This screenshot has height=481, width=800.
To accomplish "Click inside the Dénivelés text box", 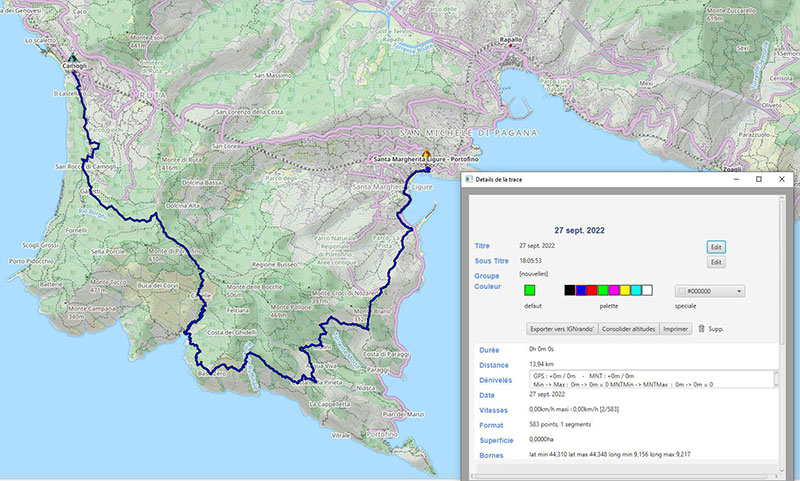I will 651,380.
